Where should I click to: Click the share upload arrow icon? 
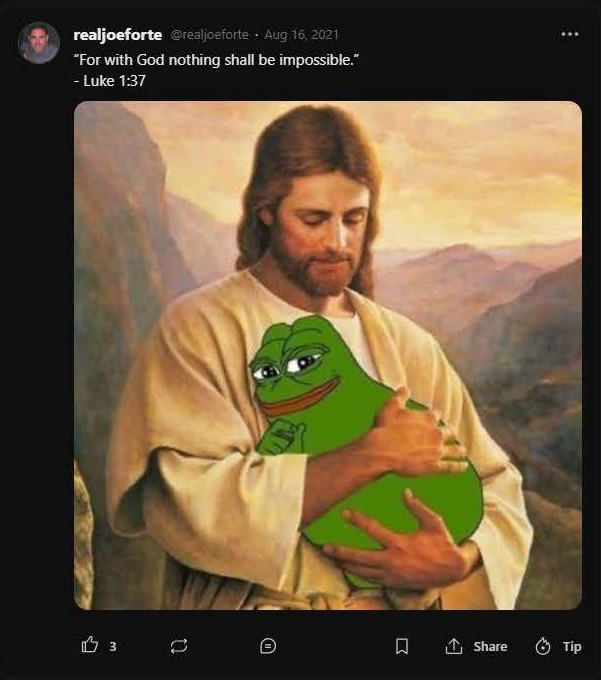(x=454, y=646)
